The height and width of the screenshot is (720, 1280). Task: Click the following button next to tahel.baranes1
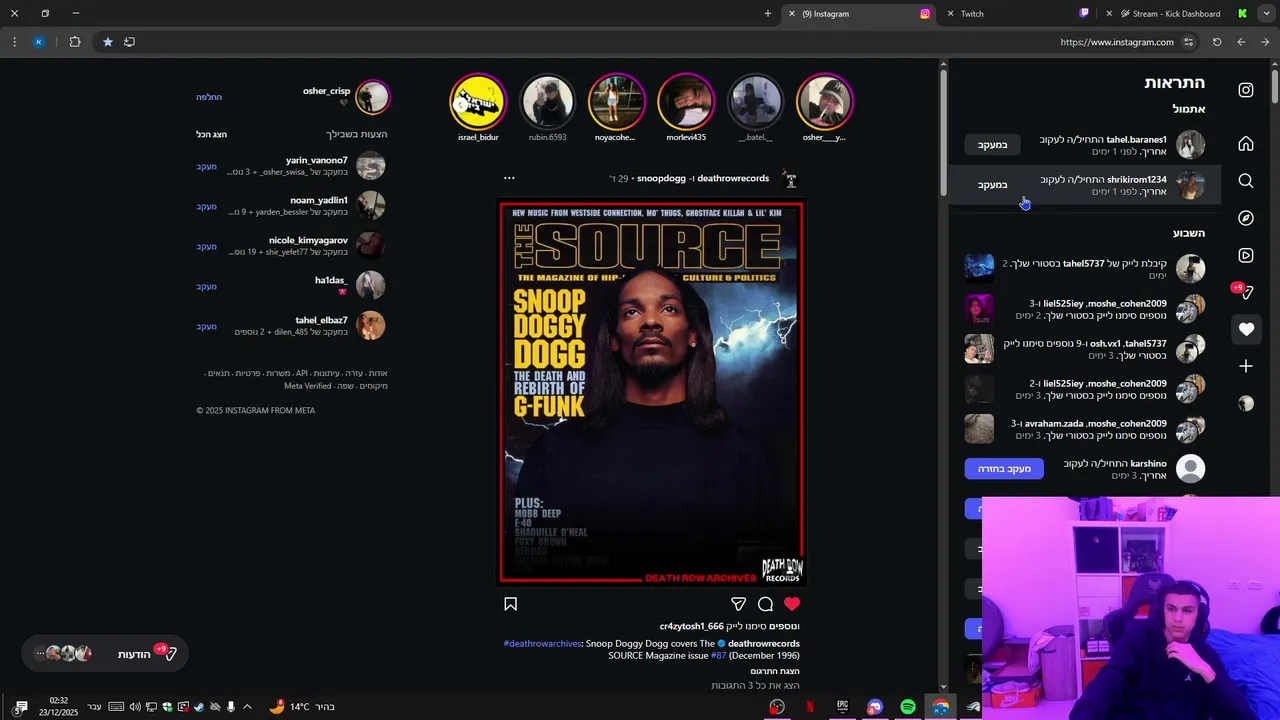[992, 145]
